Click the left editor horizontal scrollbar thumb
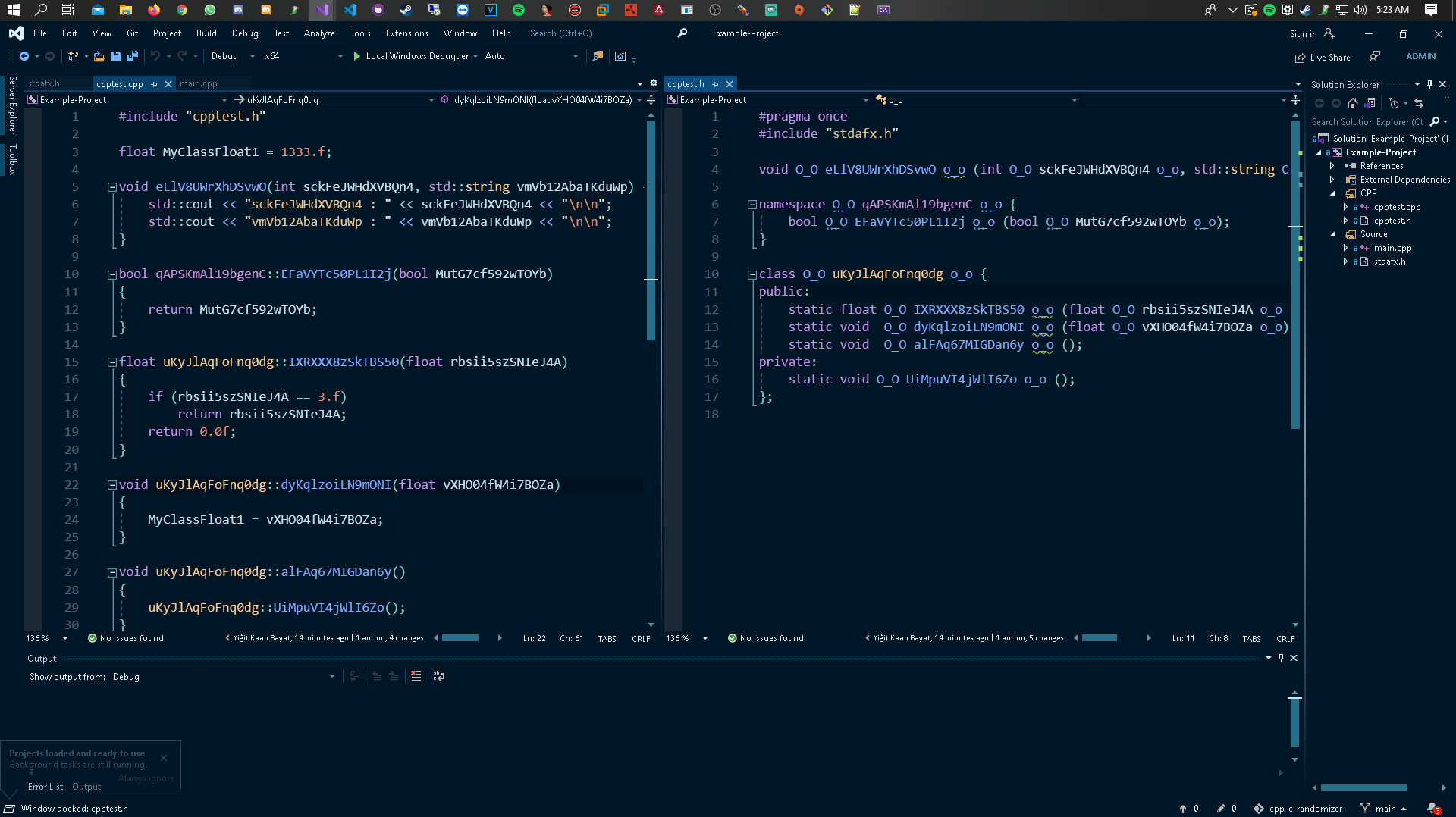 point(460,638)
